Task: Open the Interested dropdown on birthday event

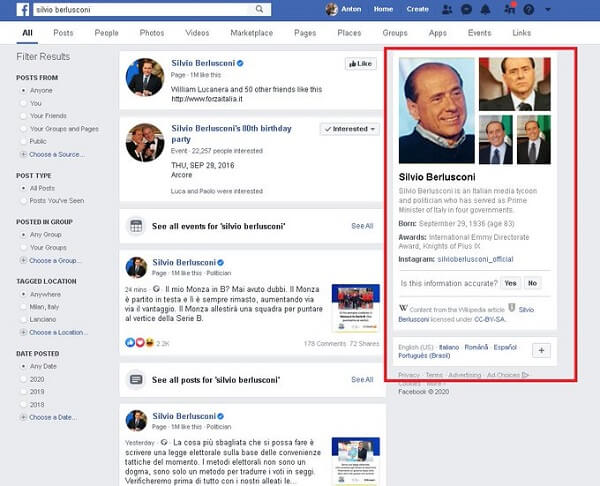Action: coord(350,129)
